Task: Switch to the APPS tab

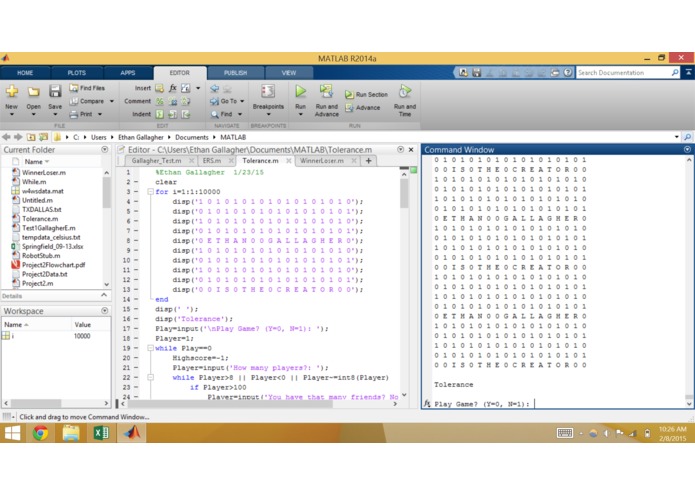Action: [128, 73]
